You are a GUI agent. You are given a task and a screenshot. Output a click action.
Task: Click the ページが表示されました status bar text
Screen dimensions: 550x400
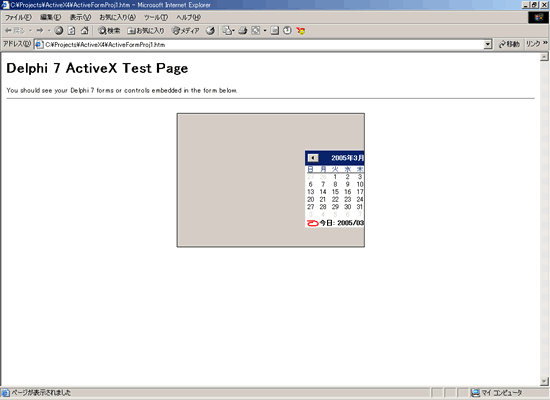coord(41,393)
